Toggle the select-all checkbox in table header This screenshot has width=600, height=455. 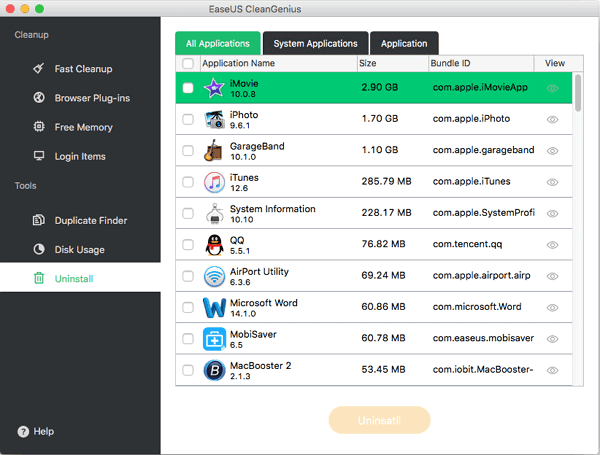click(188, 63)
